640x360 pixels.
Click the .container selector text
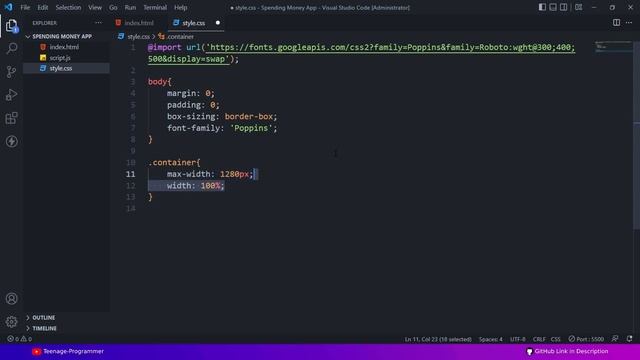172,162
